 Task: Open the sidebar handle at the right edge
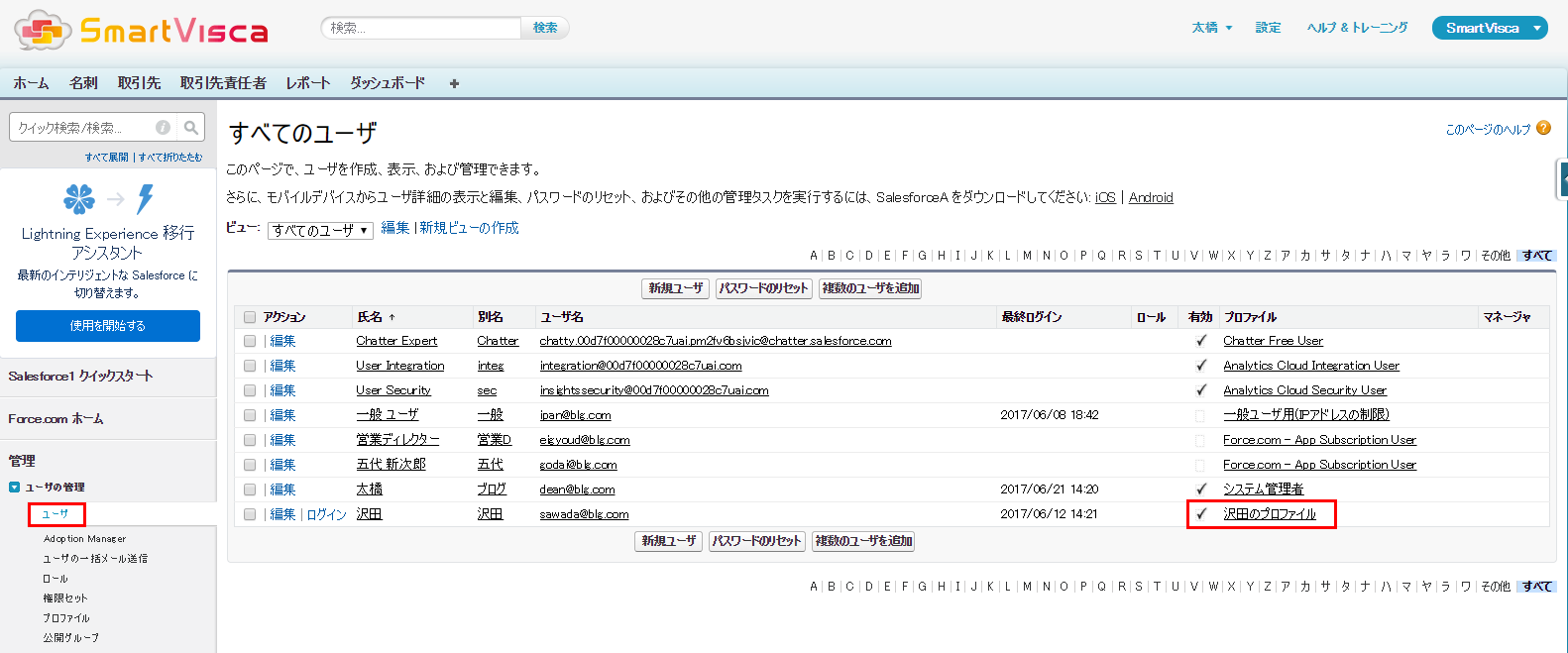[1563, 179]
